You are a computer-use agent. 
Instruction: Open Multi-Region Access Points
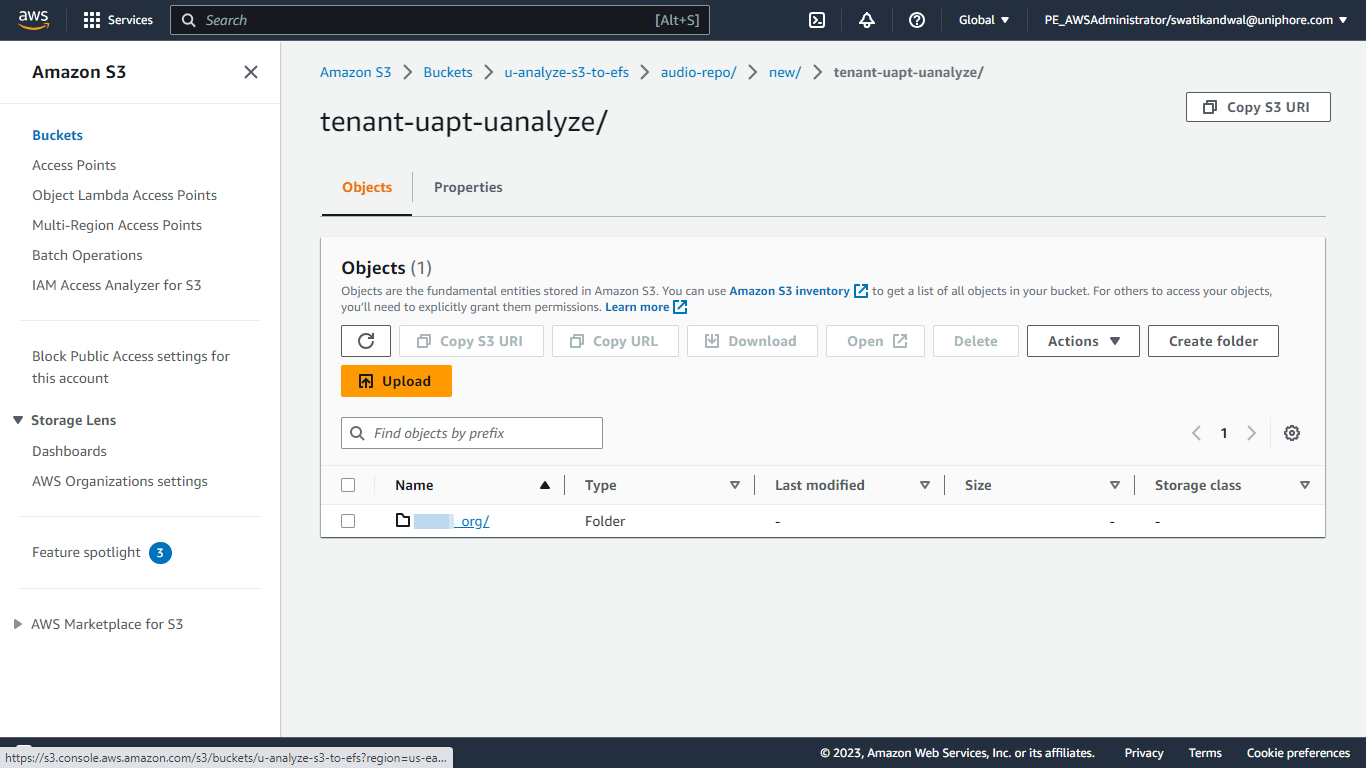click(x=117, y=225)
